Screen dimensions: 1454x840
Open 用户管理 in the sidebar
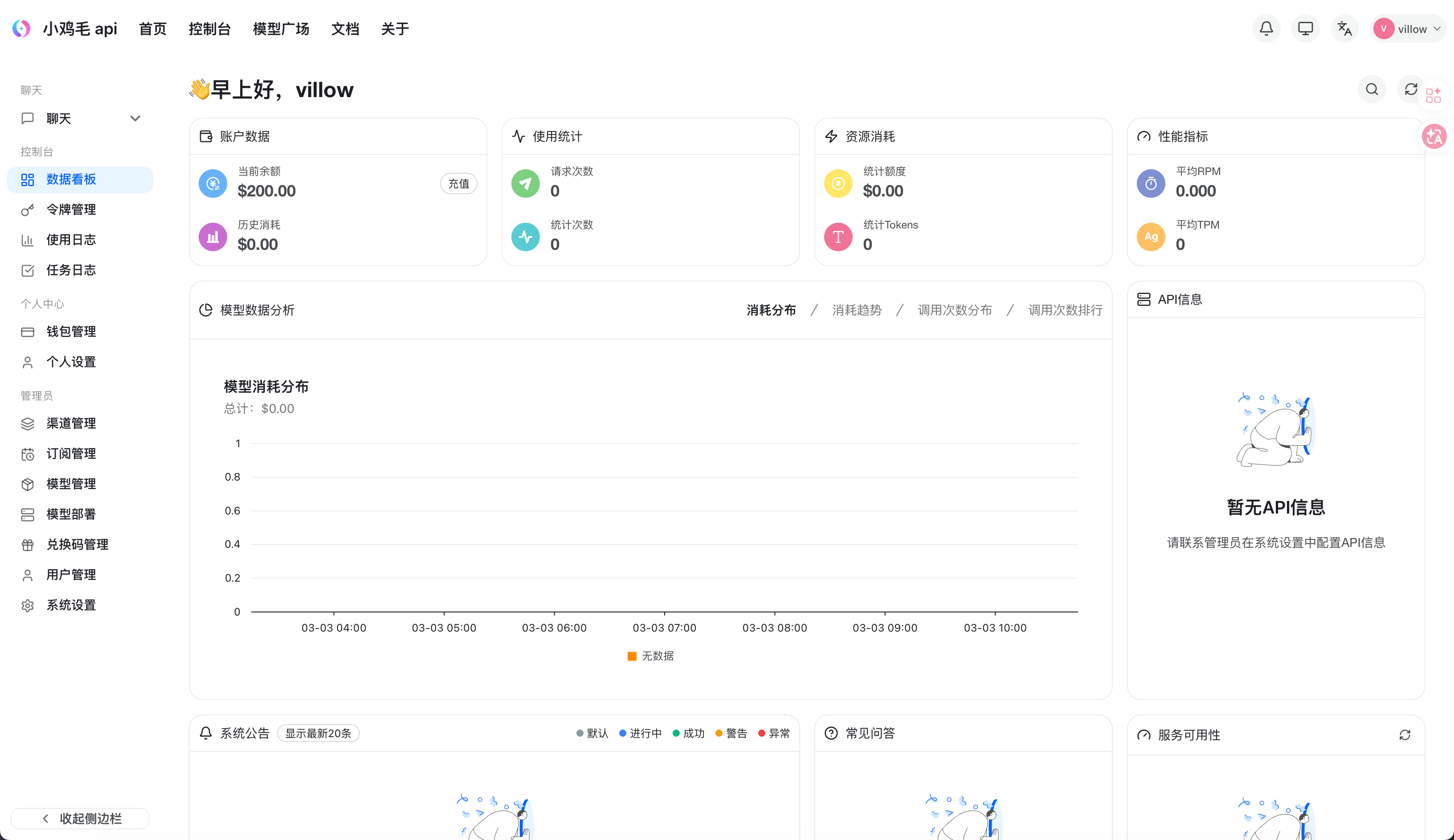(80, 575)
